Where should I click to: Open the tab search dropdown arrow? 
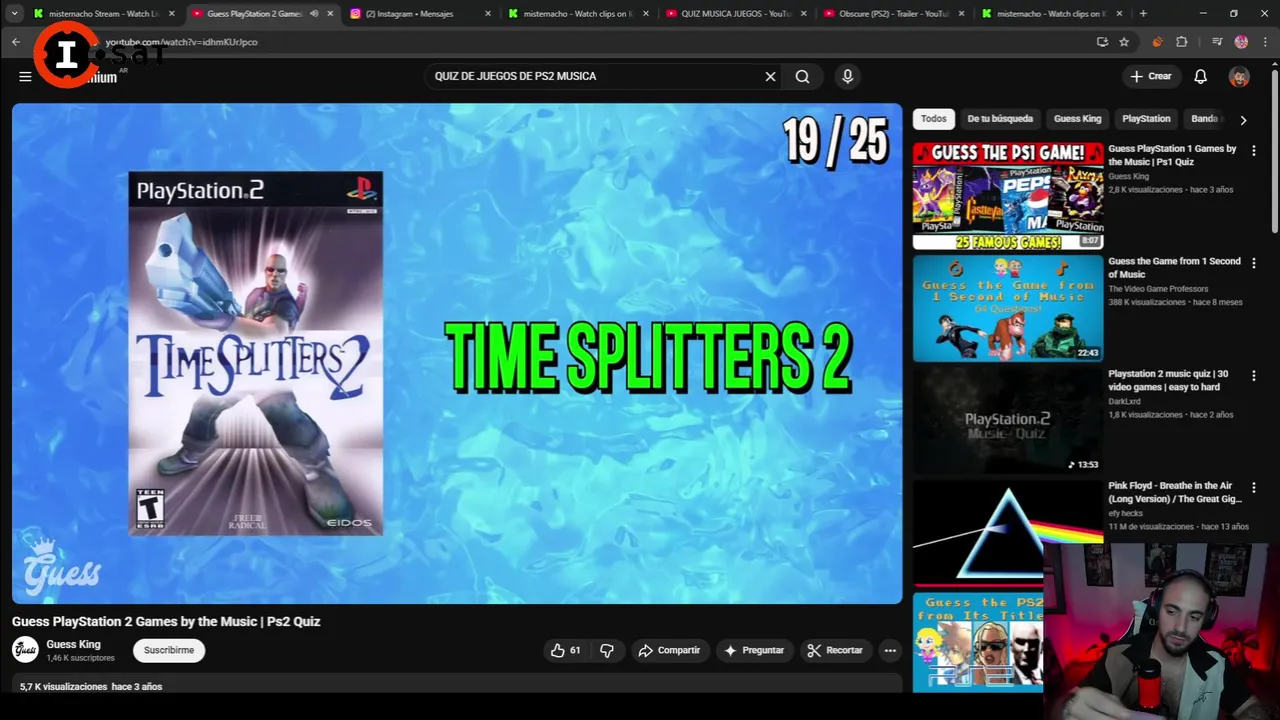(14, 14)
